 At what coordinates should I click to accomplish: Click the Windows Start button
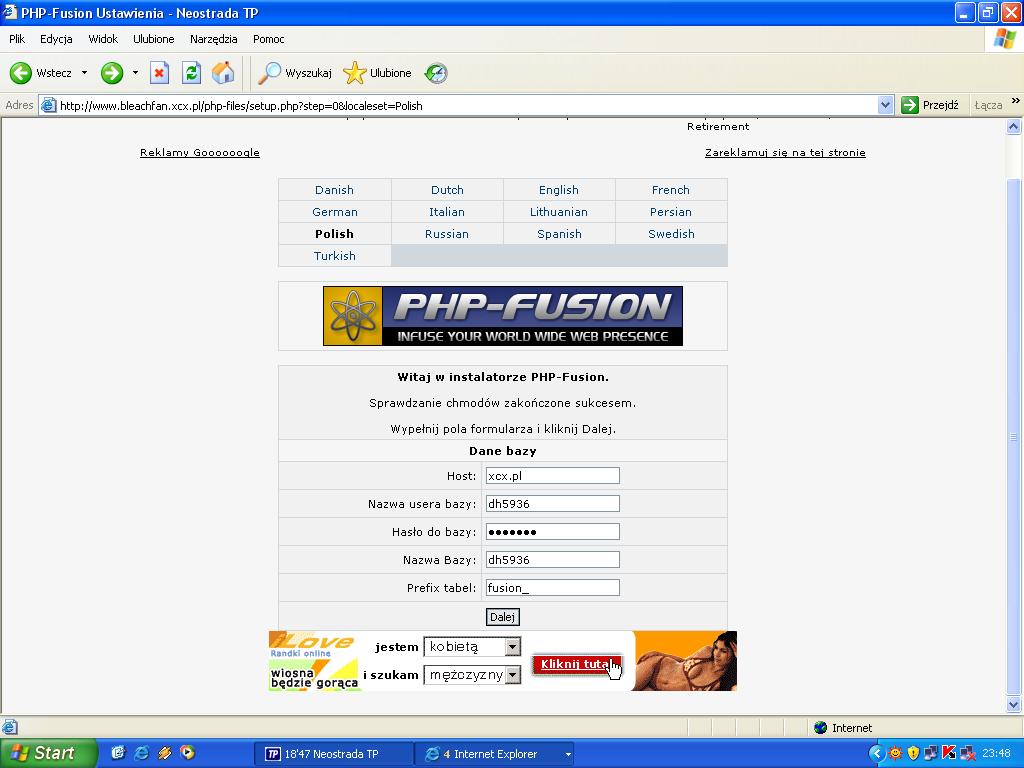pyautogui.click(x=48, y=754)
